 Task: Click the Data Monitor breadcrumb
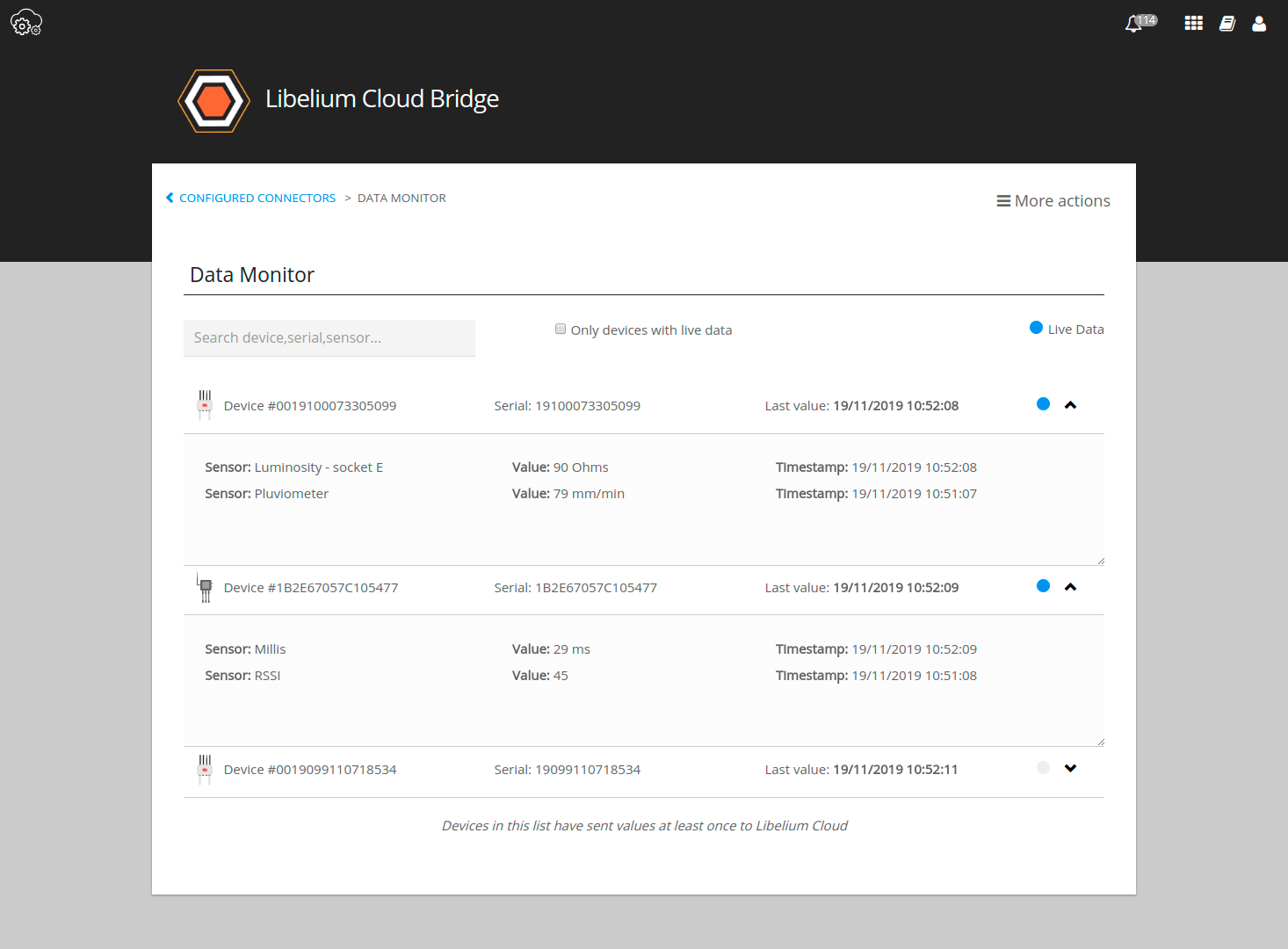click(x=402, y=199)
